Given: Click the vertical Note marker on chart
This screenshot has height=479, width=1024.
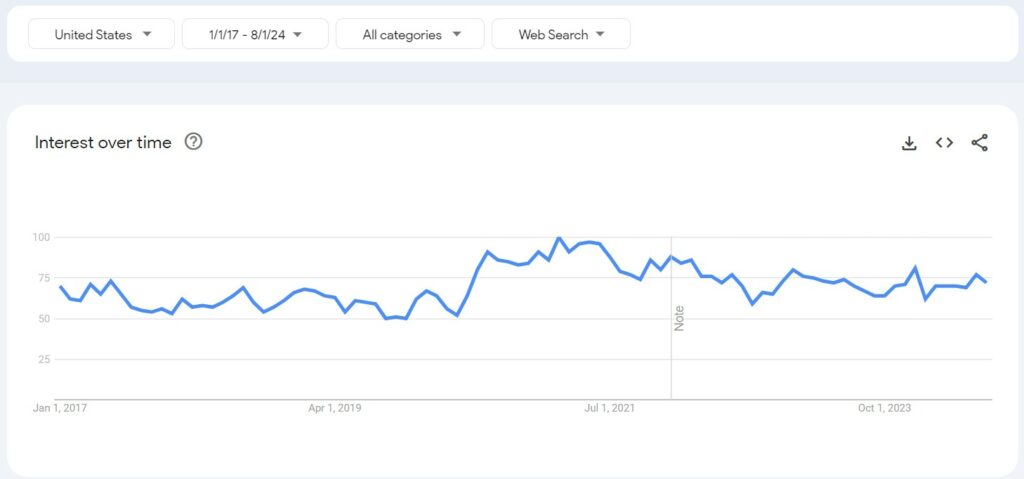Looking at the screenshot, I should pos(679,319).
